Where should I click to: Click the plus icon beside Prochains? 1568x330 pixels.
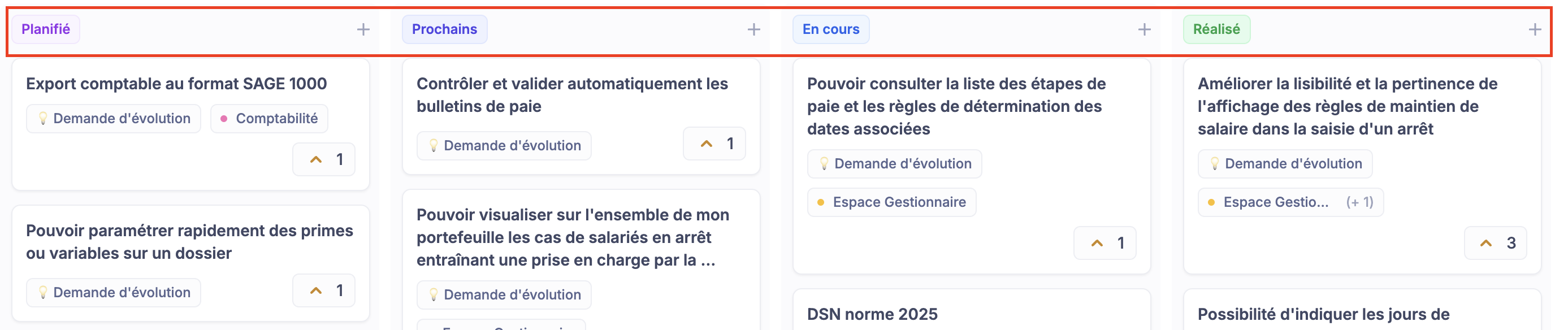click(x=753, y=29)
